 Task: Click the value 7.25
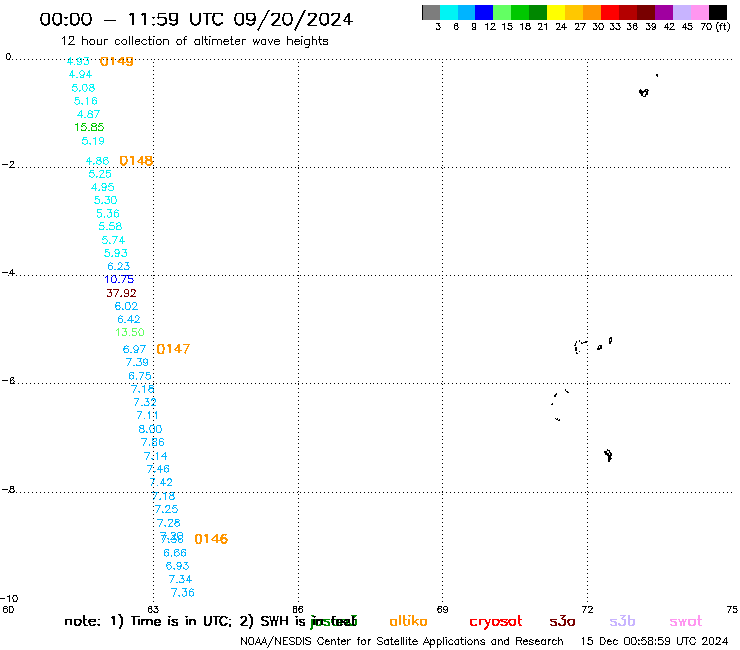point(167,509)
